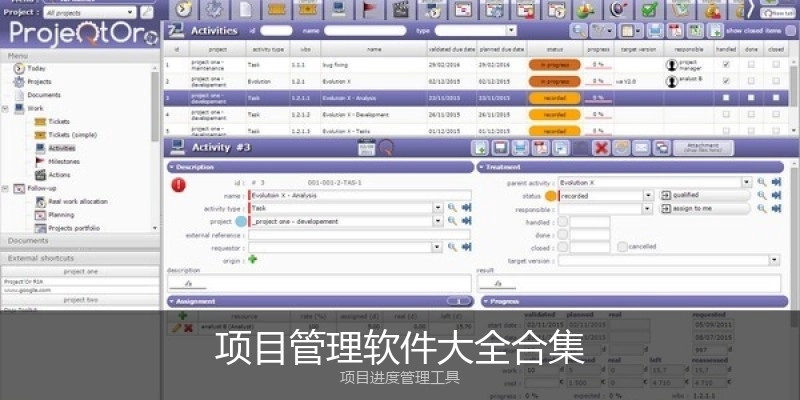The height and width of the screenshot is (400, 800).
Task: Open the activity type dropdown
Action: 438,208
